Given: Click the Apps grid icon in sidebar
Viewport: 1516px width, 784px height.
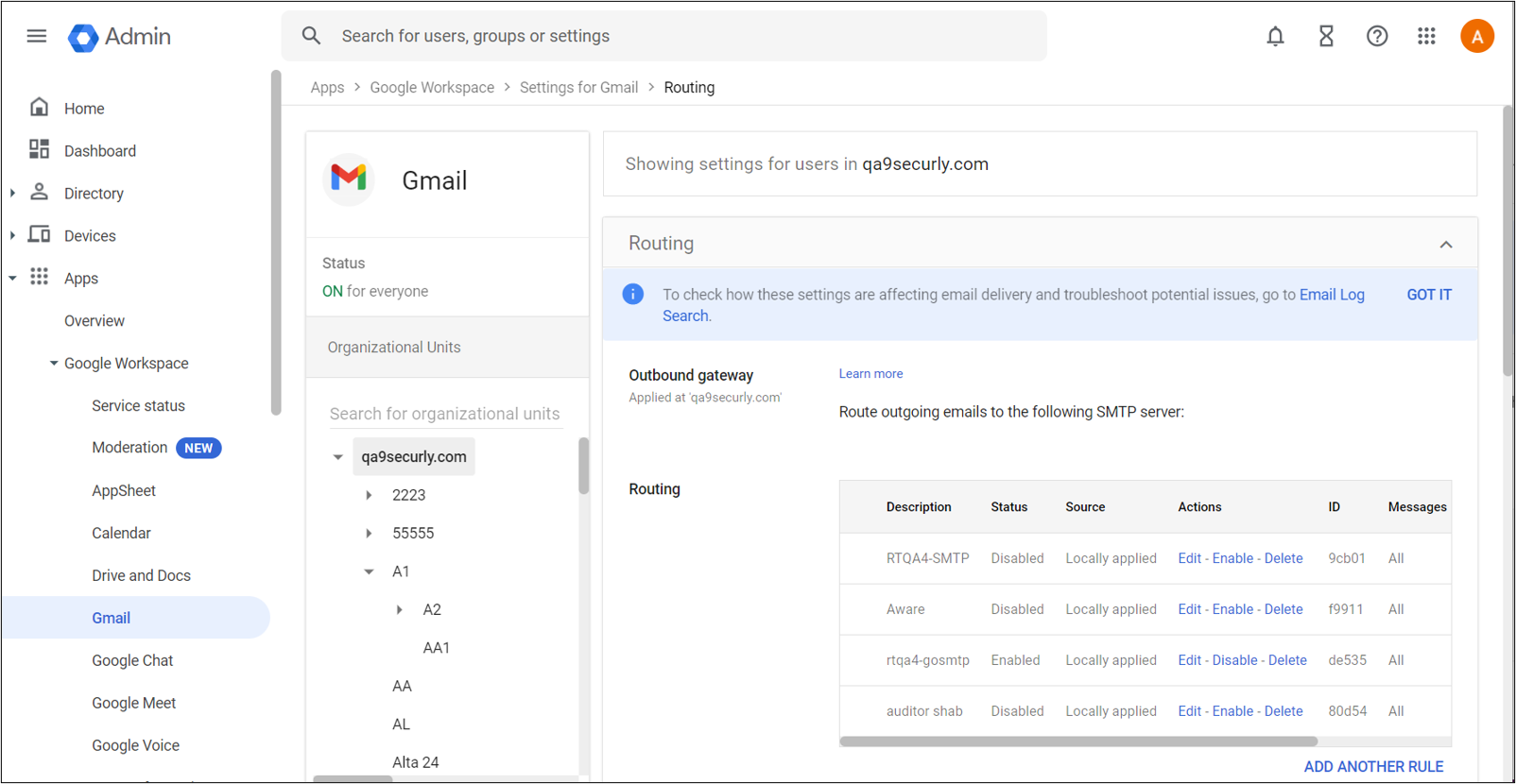Looking at the screenshot, I should pos(39,277).
